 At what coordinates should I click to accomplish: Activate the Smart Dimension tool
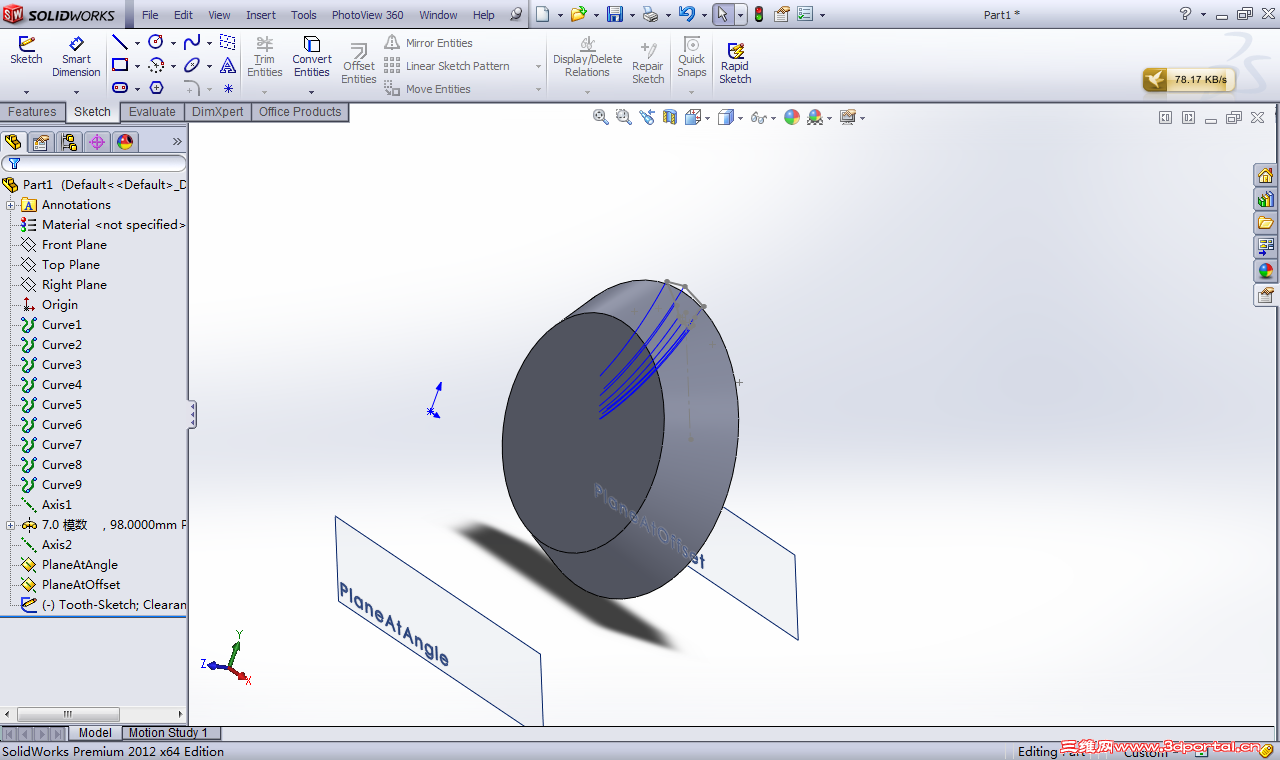point(76,57)
